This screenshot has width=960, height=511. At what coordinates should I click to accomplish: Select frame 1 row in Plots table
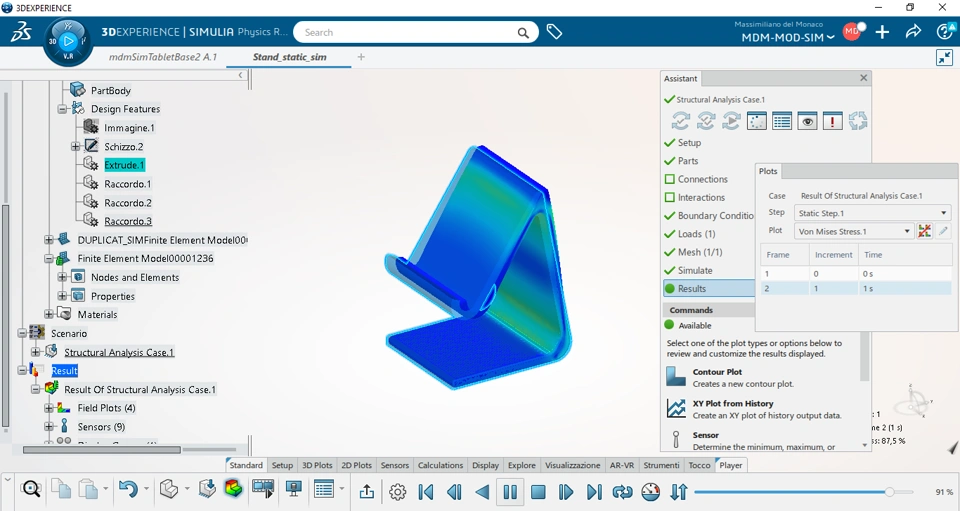pos(856,274)
